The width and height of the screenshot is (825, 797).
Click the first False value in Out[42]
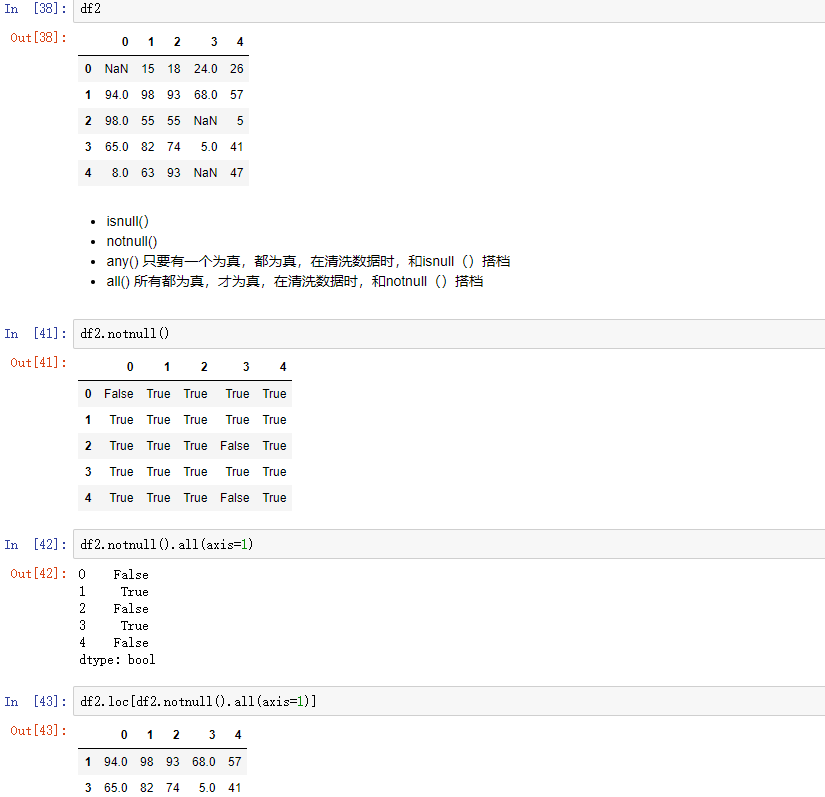(131, 574)
